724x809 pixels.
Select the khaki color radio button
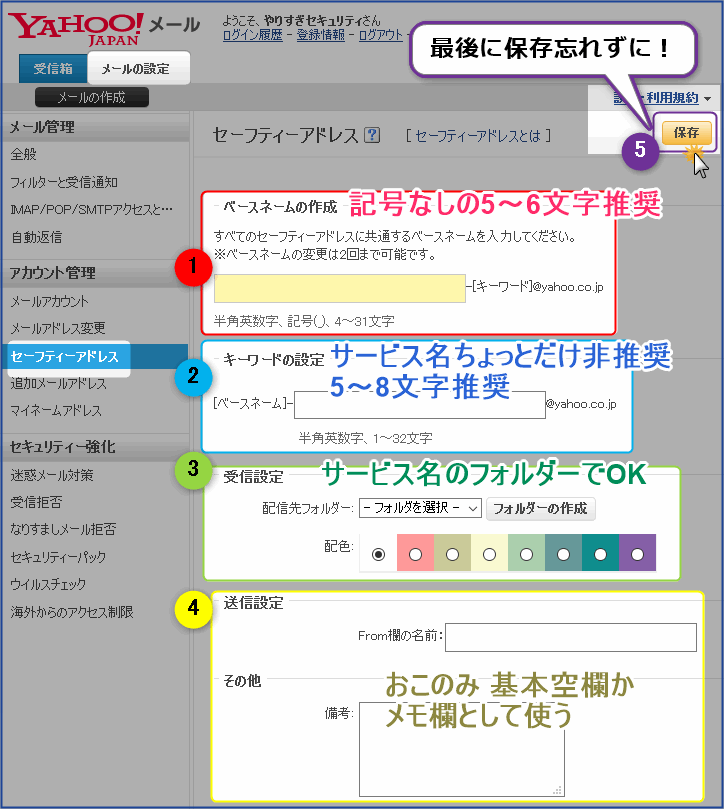point(453,554)
